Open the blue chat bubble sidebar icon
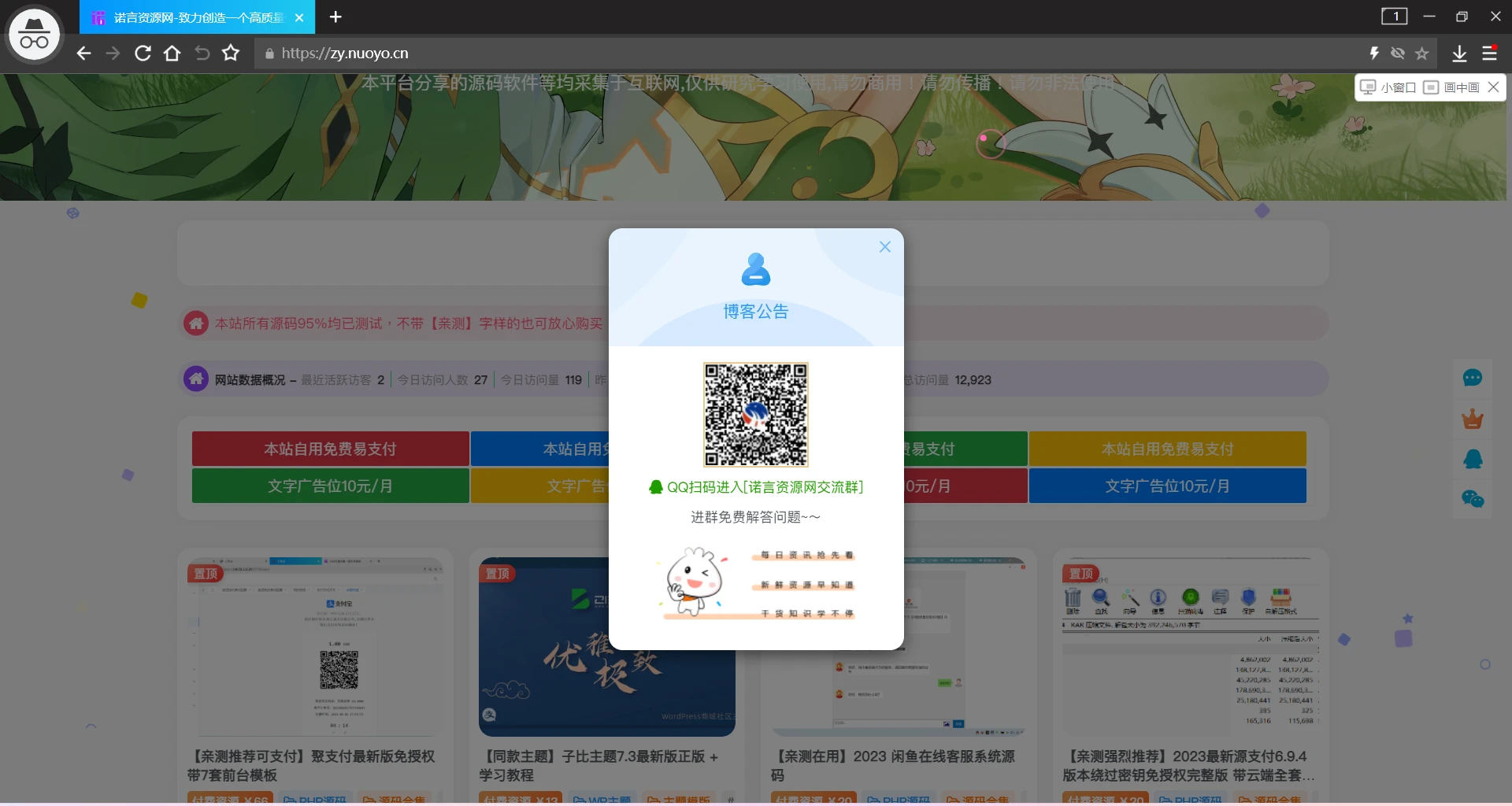Image resolution: width=1512 pixels, height=806 pixels. tap(1473, 379)
